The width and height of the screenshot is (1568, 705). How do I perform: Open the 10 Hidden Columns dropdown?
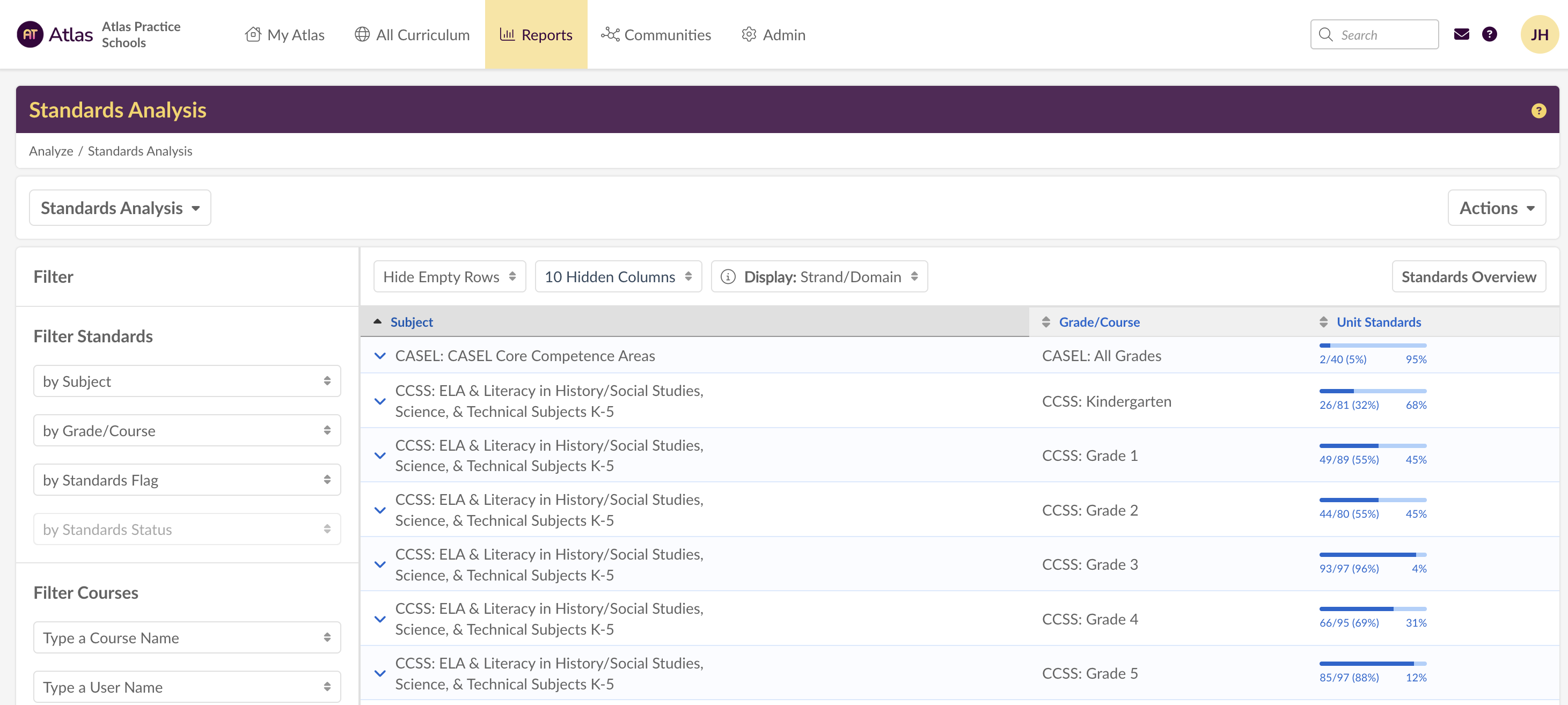[x=618, y=277]
